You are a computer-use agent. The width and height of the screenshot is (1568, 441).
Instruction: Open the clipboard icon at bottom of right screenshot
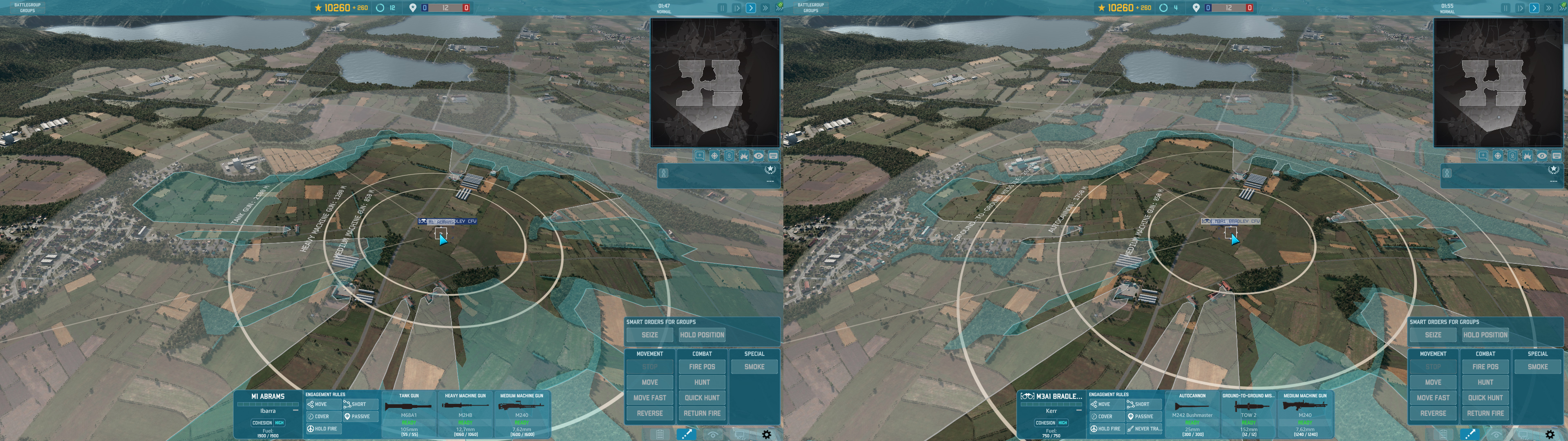[x=1443, y=434]
